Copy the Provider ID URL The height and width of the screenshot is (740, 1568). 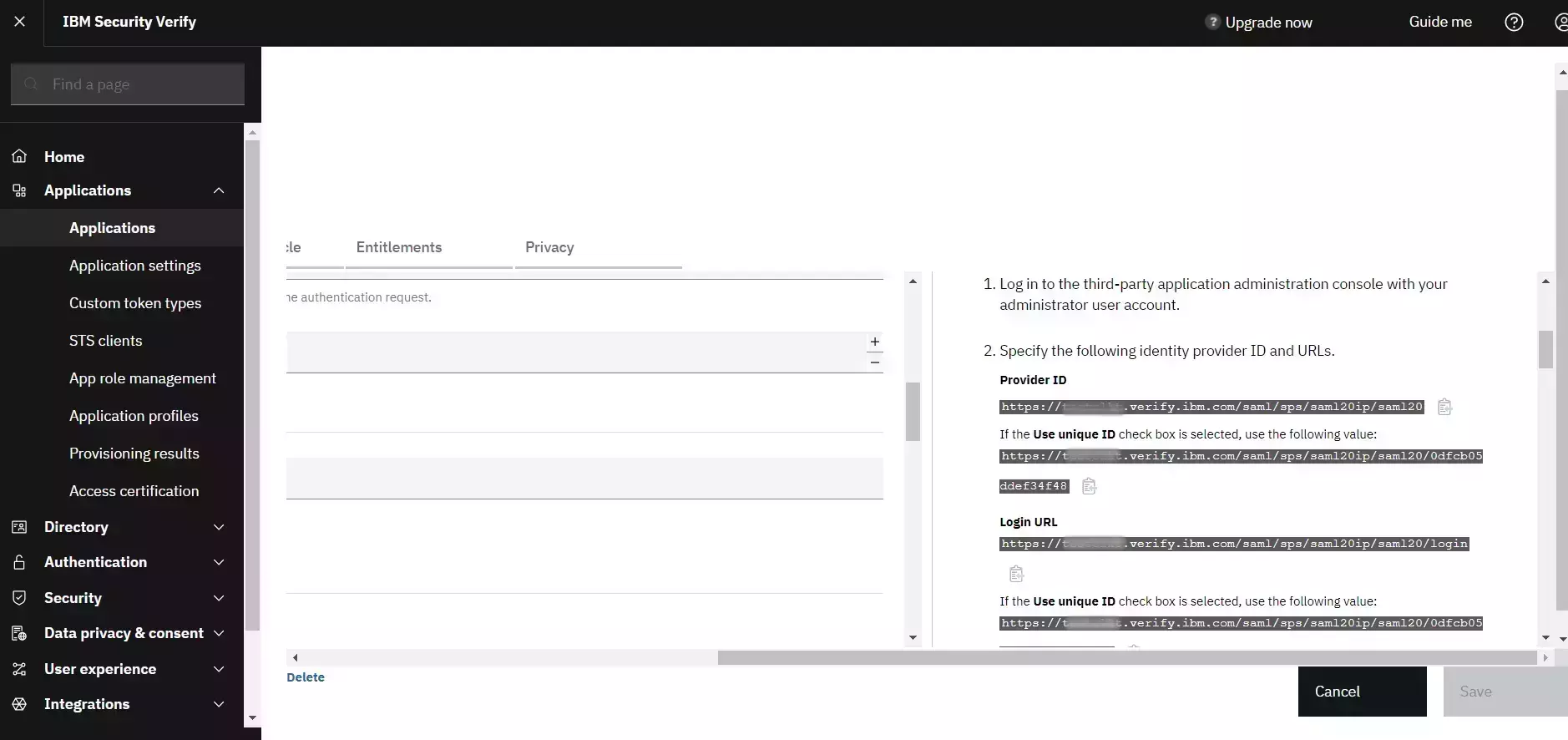(1444, 407)
